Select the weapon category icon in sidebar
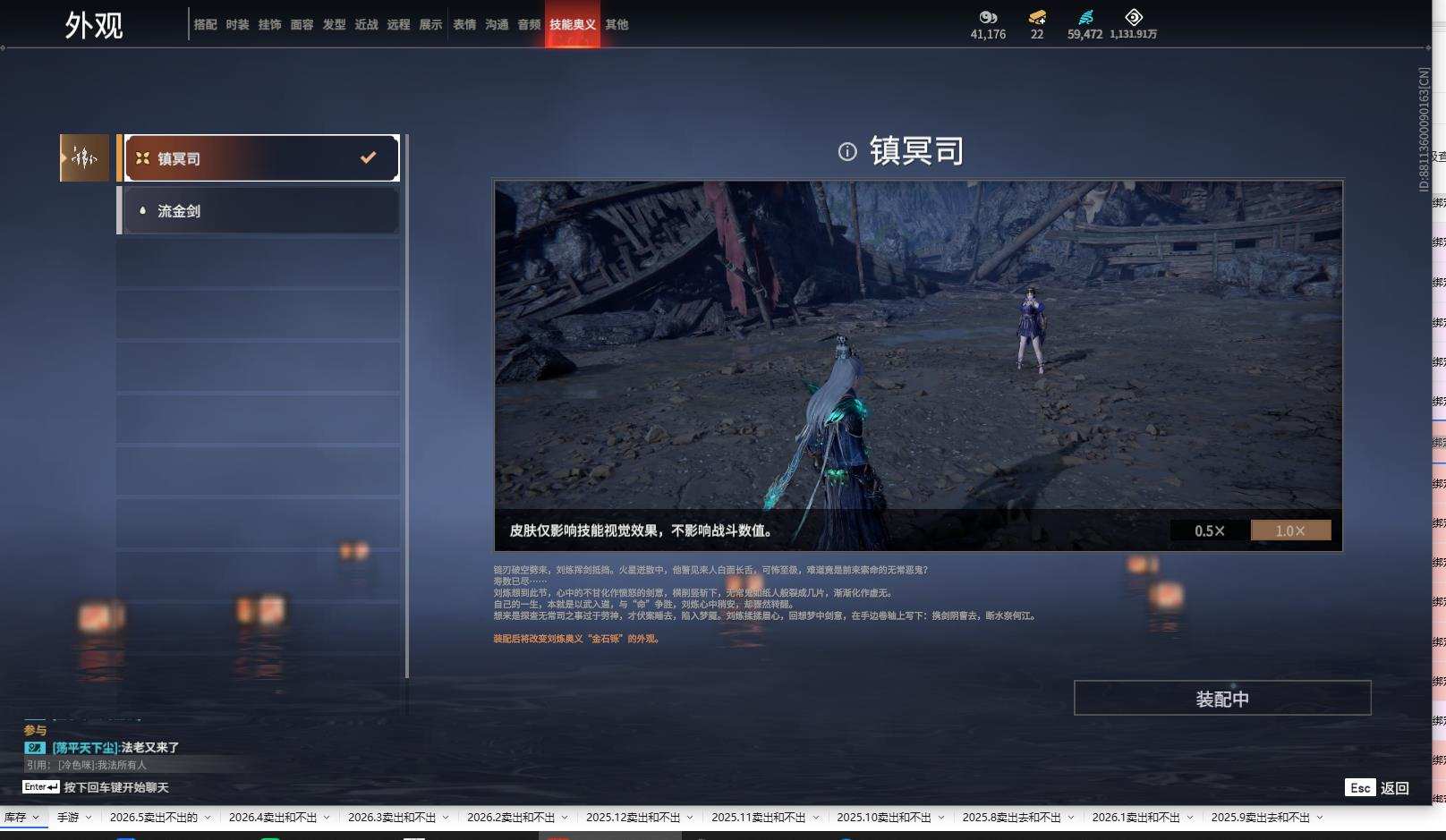 84,158
